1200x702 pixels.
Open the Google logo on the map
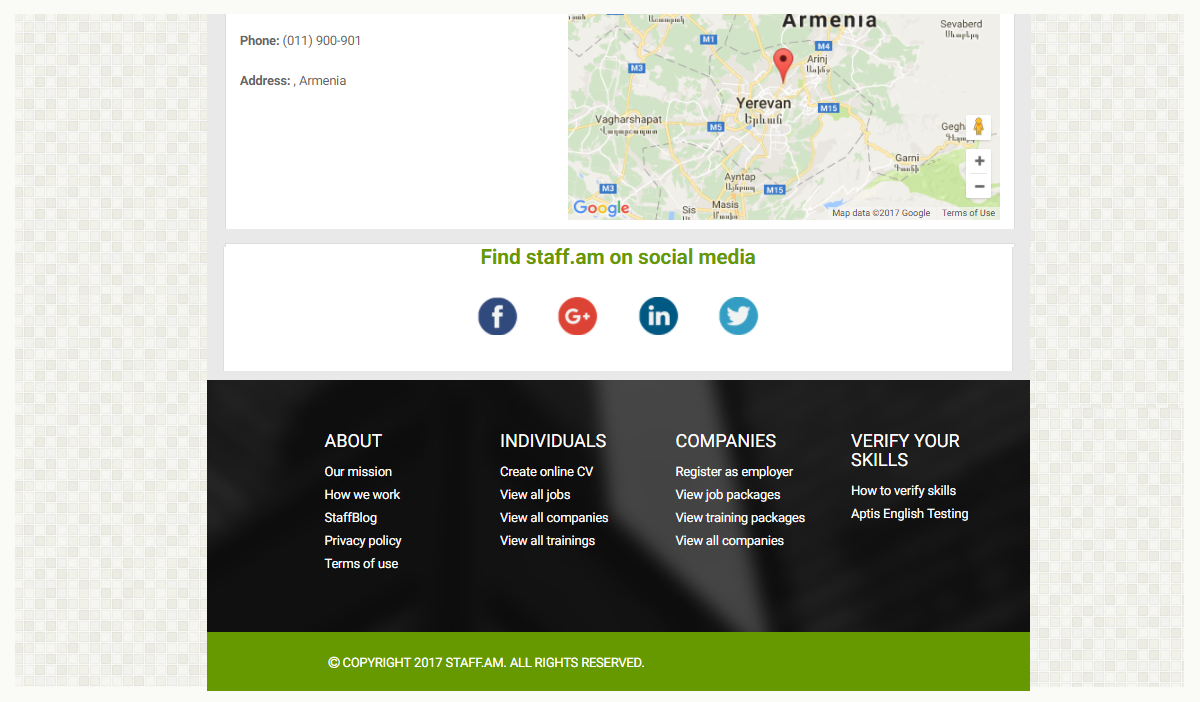coord(601,208)
